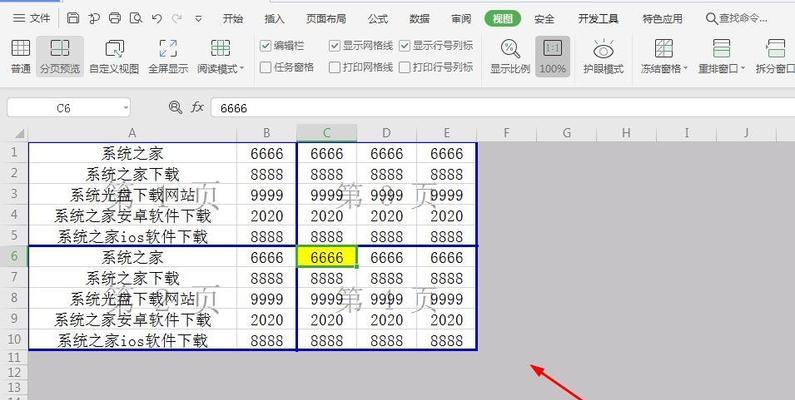Click the 冻结窗格 freeze panes icon
Viewport: 795px width, 400px height.
tap(663, 49)
